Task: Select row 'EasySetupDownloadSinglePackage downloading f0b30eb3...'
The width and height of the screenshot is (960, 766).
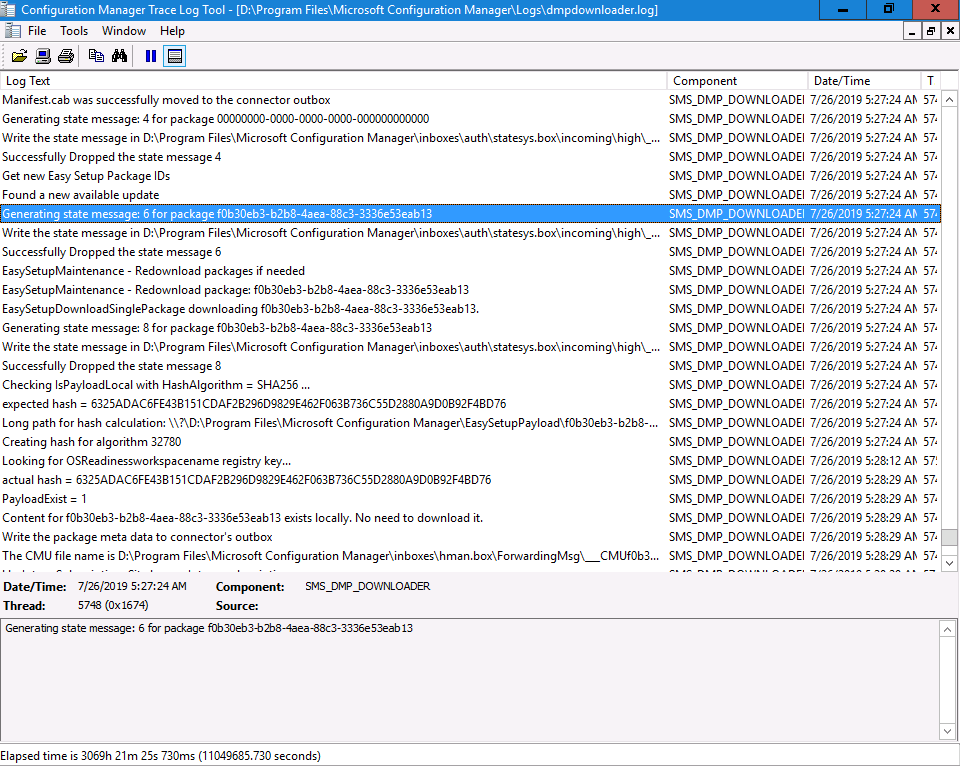Action: click(470, 309)
